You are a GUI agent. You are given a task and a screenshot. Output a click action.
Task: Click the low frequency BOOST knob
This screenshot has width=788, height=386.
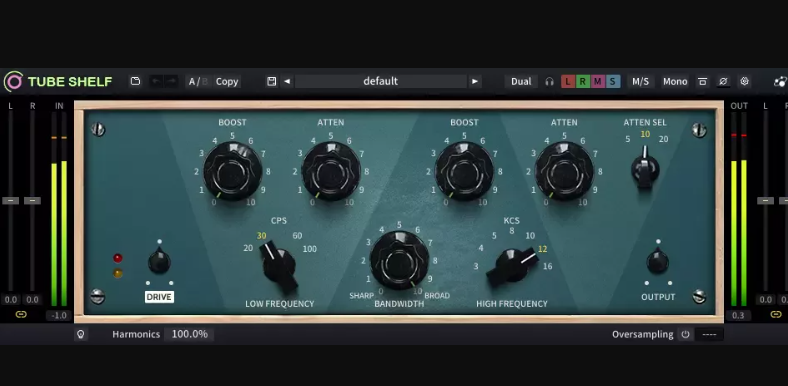click(232, 171)
